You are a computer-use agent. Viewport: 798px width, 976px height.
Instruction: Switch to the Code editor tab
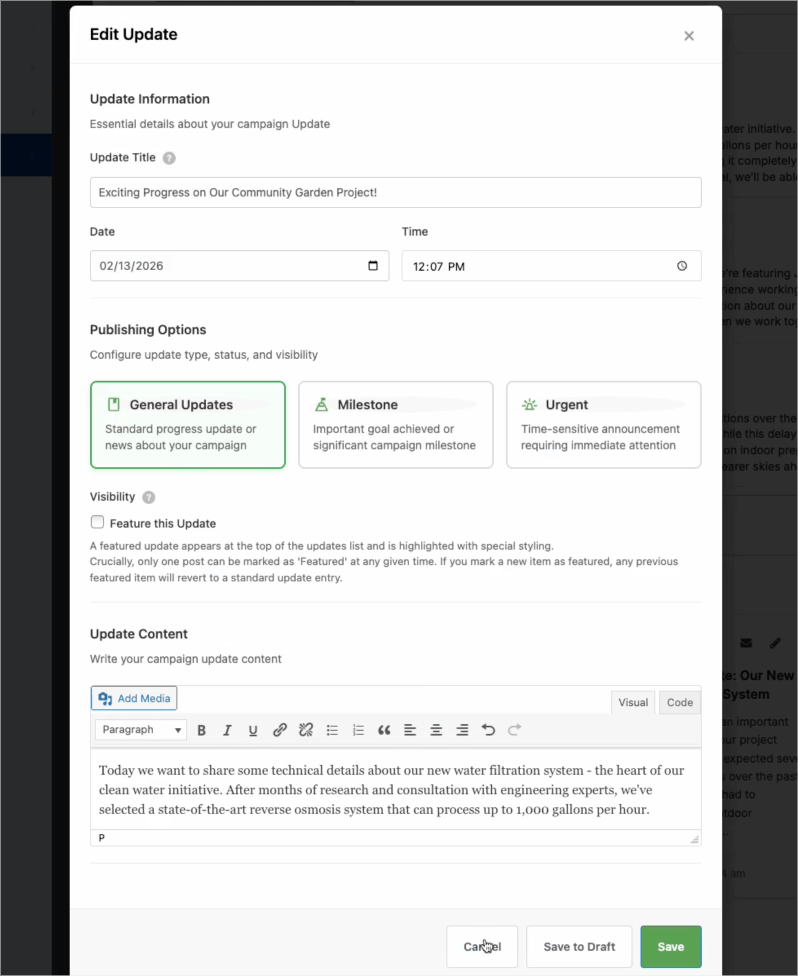coord(680,702)
